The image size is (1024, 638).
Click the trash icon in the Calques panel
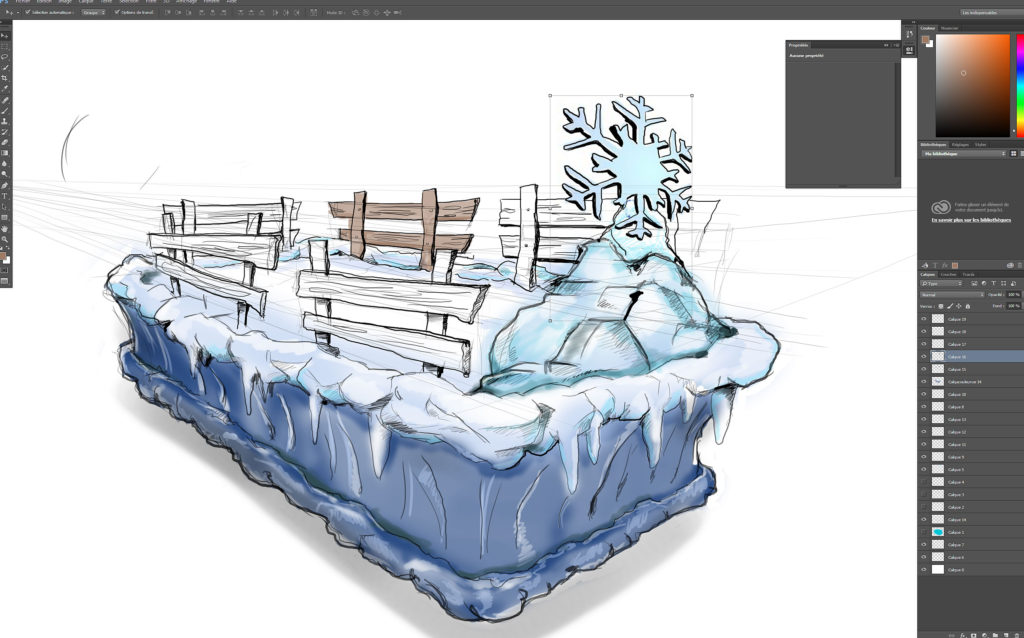coord(1015,633)
